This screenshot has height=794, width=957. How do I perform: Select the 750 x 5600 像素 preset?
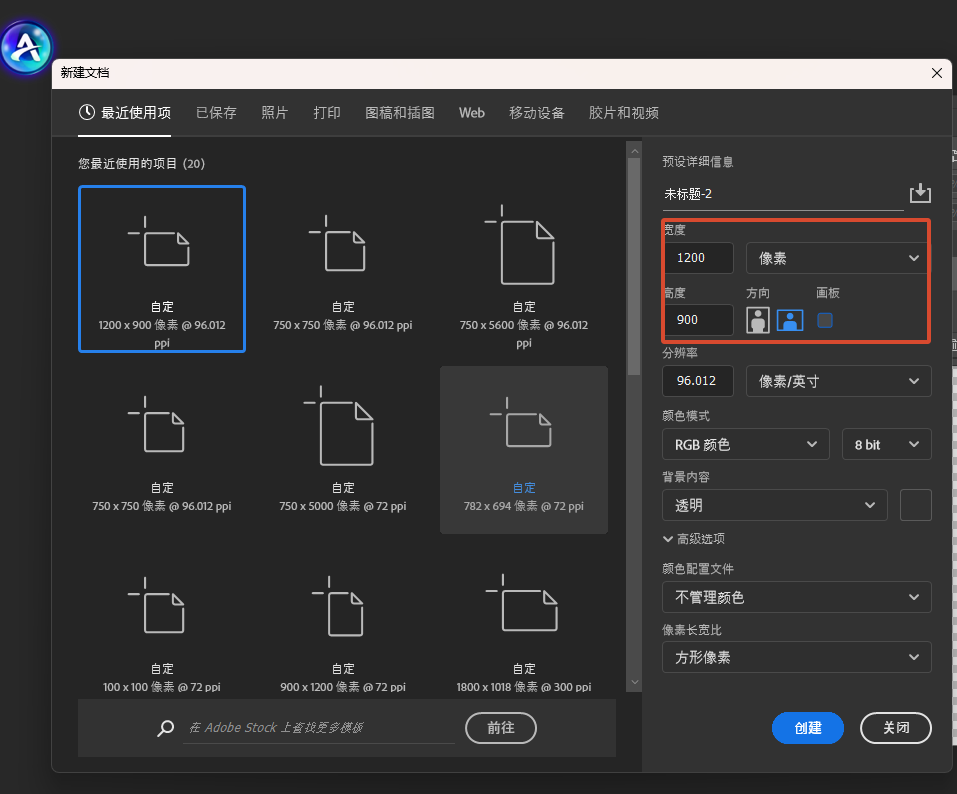pos(524,269)
